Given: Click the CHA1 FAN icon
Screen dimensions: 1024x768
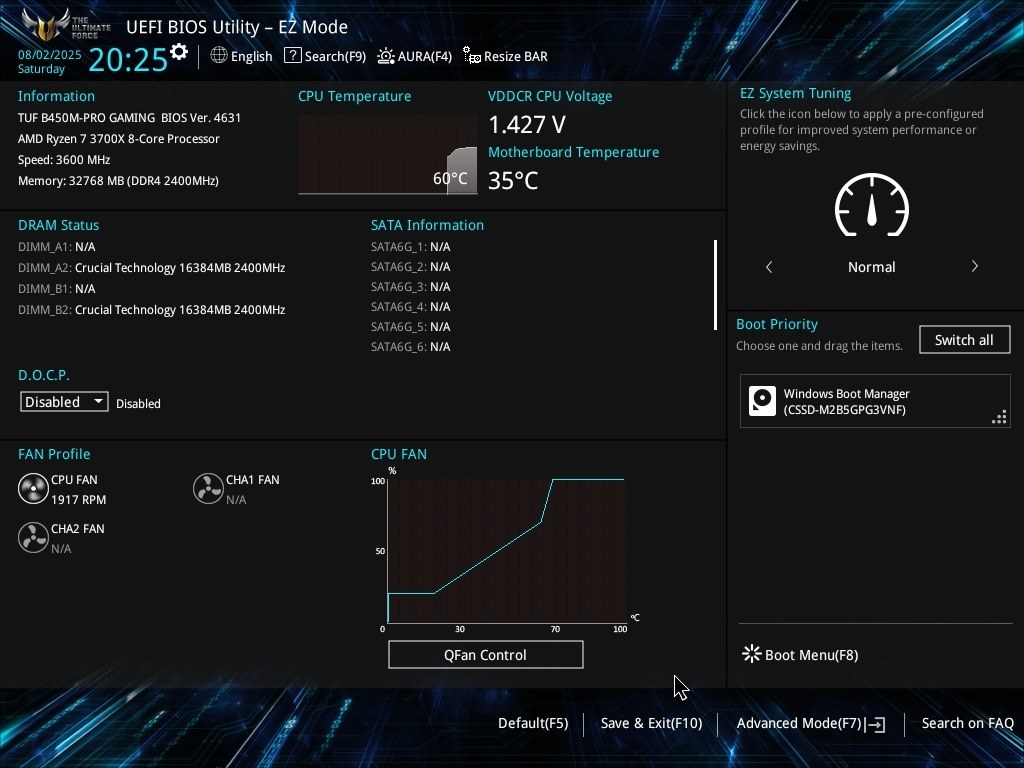Looking at the screenshot, I should point(208,488).
